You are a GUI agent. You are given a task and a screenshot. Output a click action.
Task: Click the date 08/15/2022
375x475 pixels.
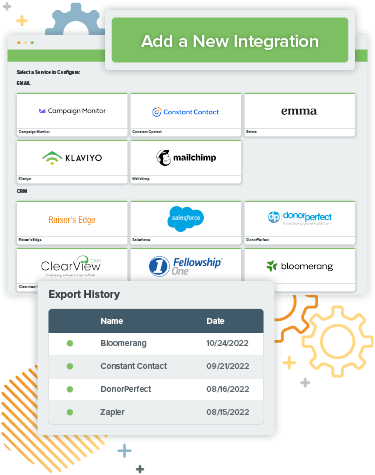click(x=228, y=412)
